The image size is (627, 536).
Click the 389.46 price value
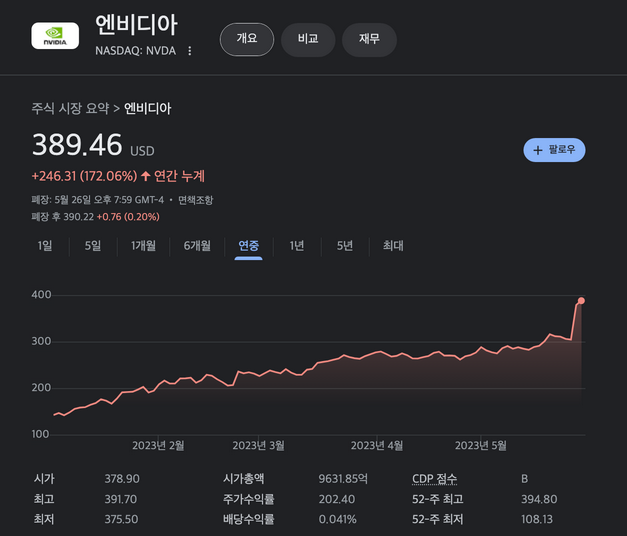click(x=77, y=144)
